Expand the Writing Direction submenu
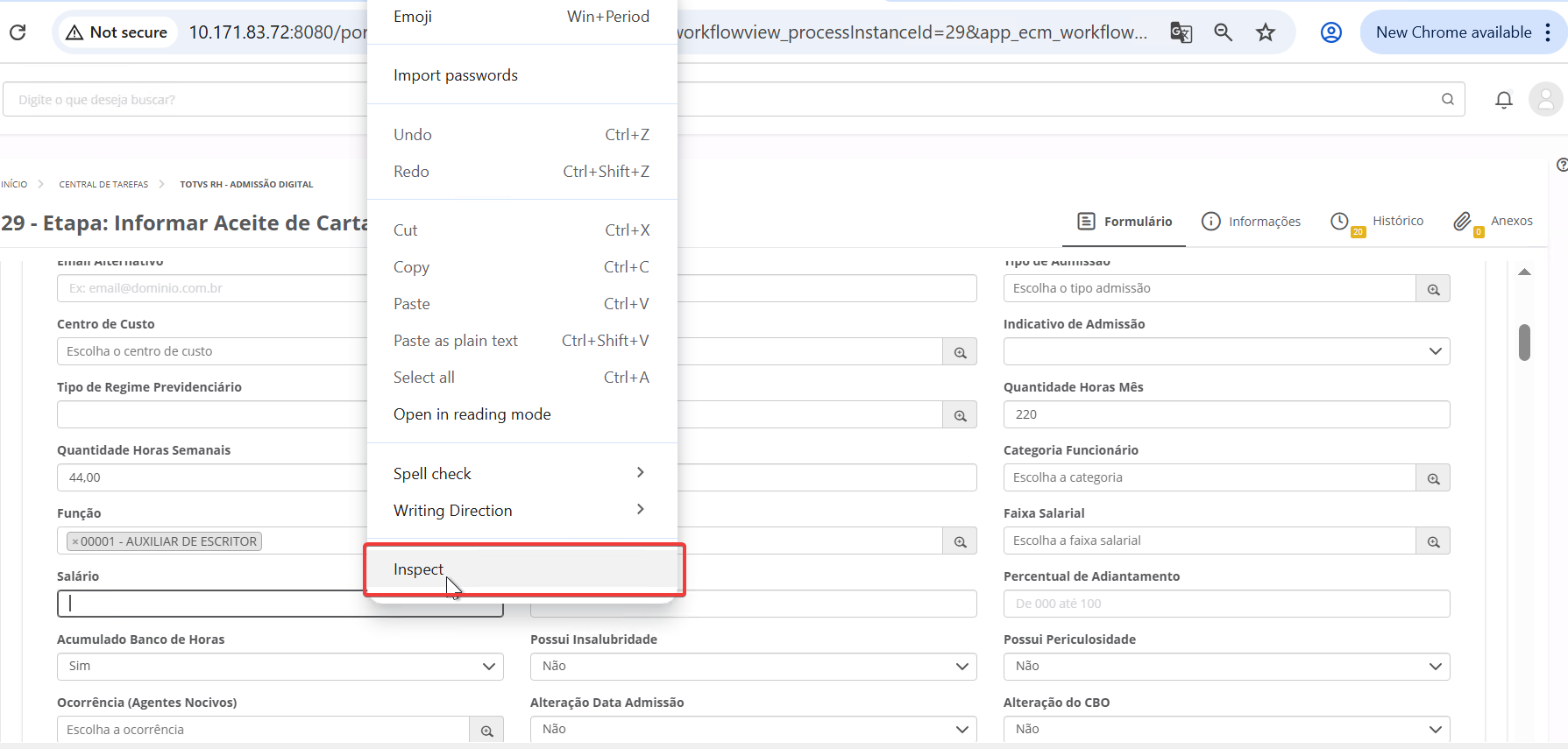This screenshot has height=749, width=1568. 521,510
